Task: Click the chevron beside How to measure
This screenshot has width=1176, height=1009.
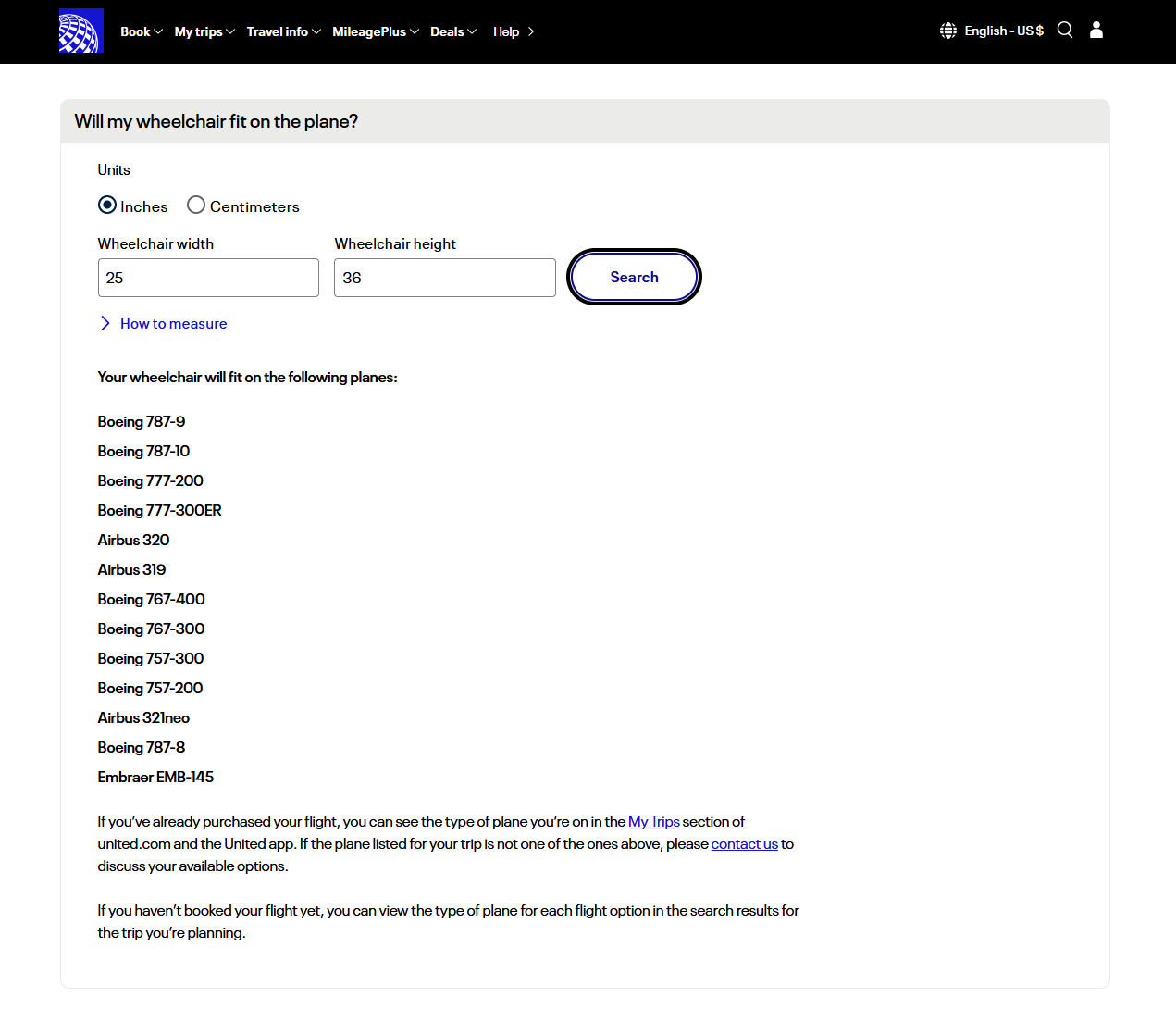Action: click(105, 323)
